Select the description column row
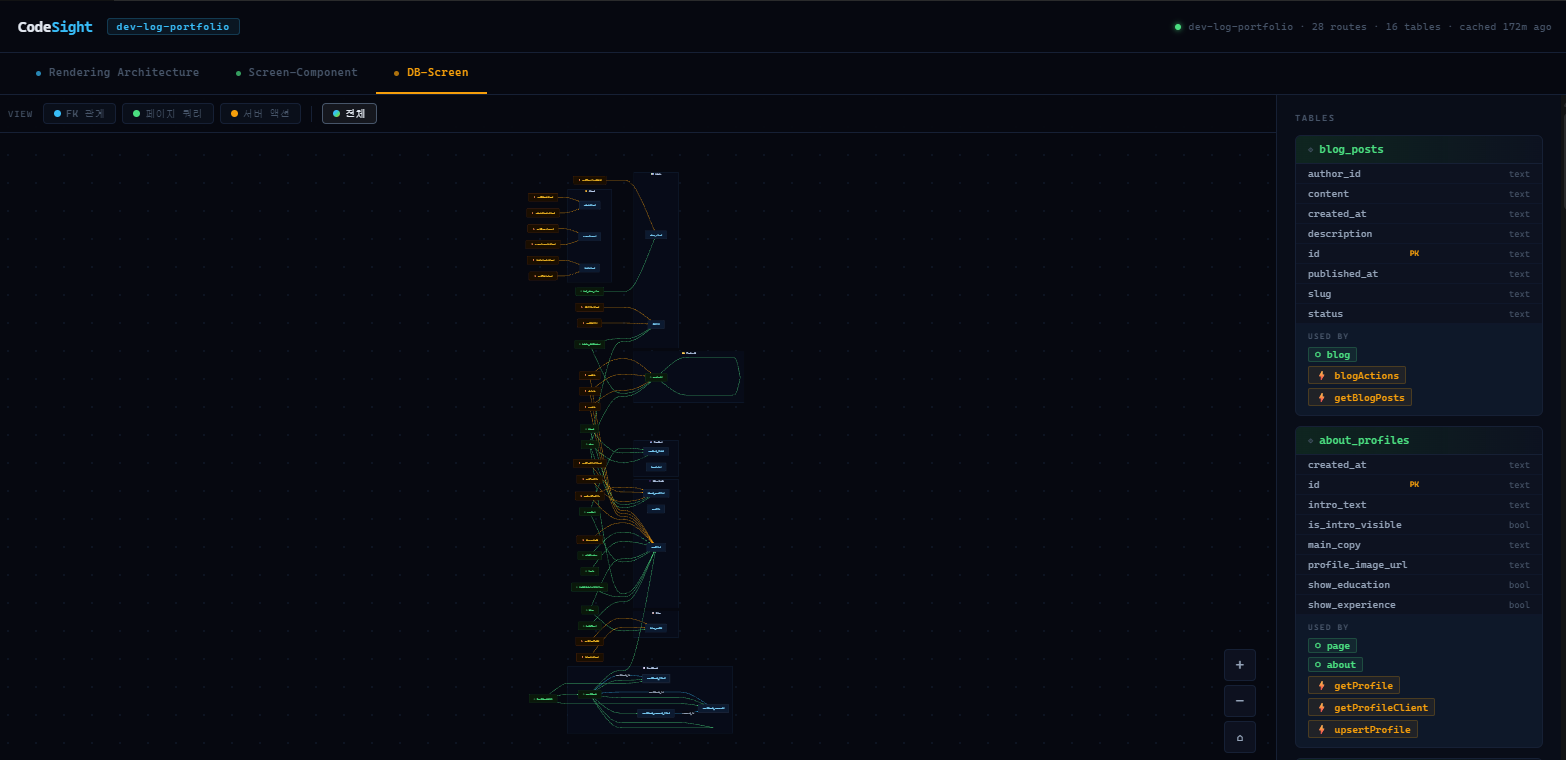The width and height of the screenshot is (1566, 760). coord(1419,234)
